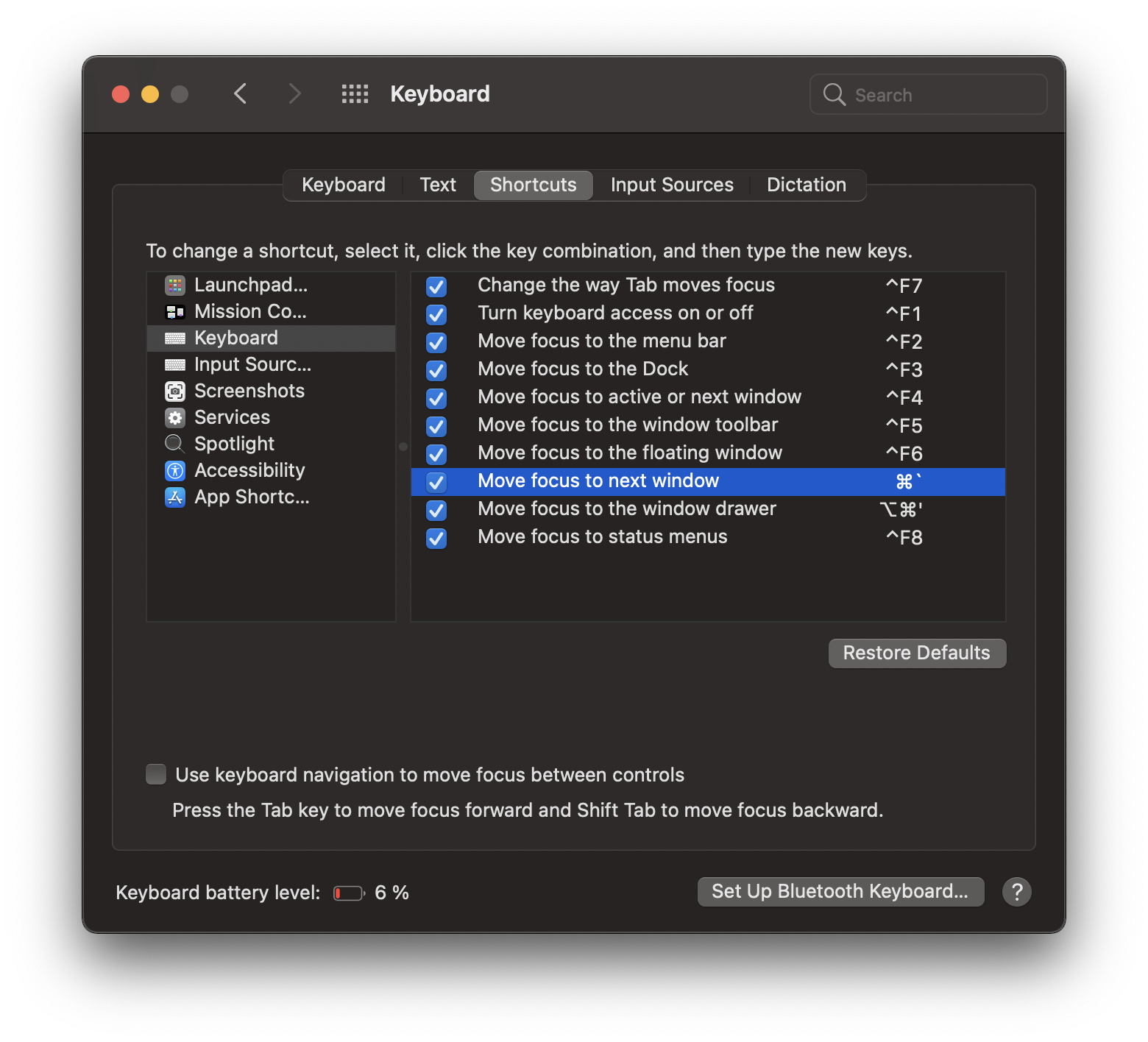Screen dimensions: 1148x1042
Task: Click the ^F5 key combination
Action: click(x=904, y=425)
